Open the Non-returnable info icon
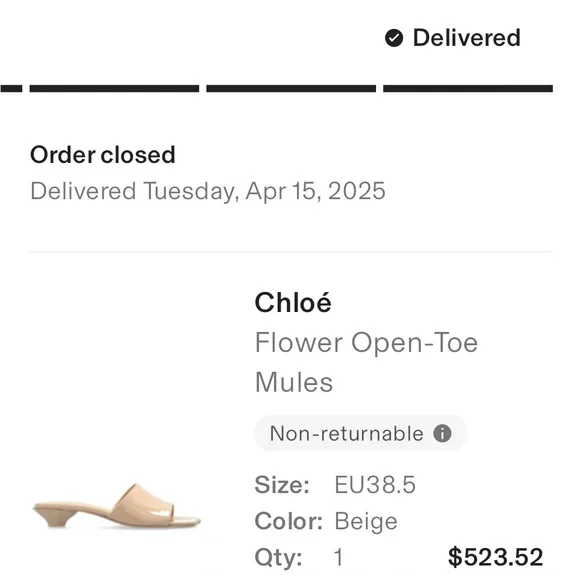The height and width of the screenshot is (580, 580). [x=442, y=433]
